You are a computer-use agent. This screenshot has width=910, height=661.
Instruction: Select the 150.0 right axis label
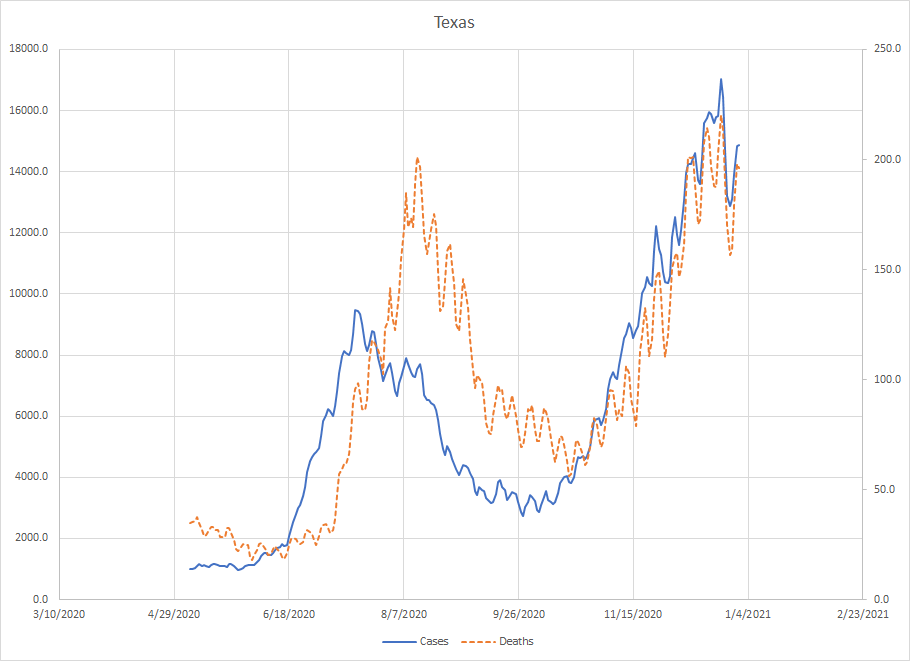click(x=887, y=270)
